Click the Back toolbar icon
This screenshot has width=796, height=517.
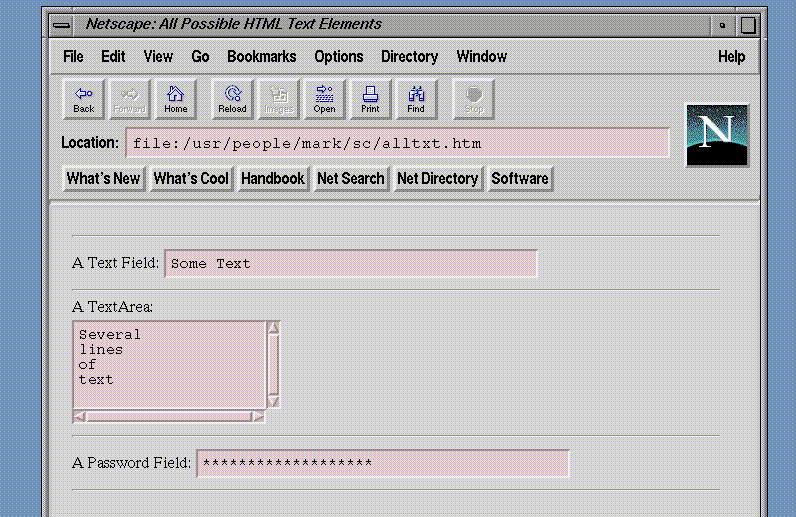[x=84, y=99]
